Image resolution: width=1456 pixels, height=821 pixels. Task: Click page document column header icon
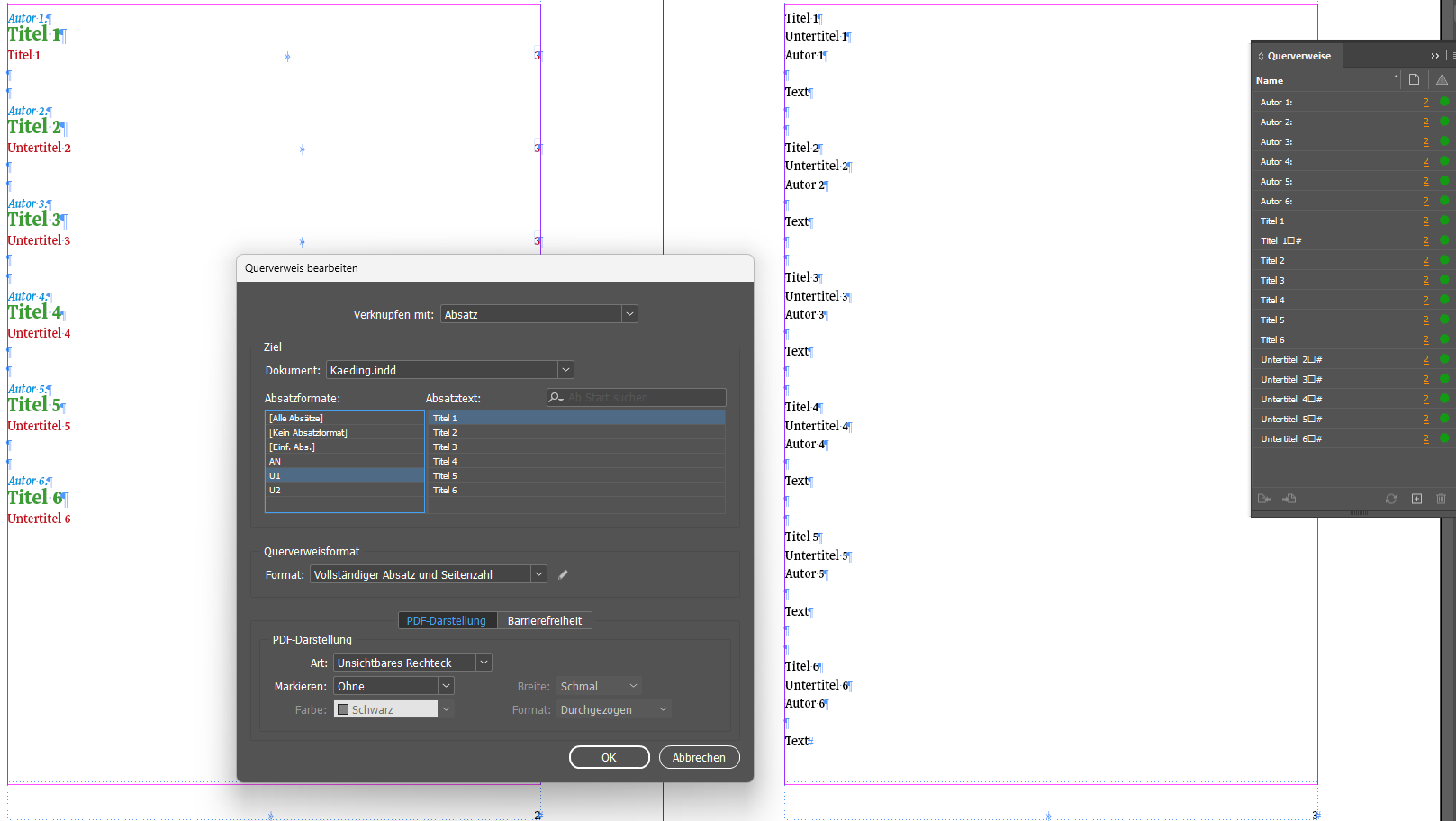pos(1413,79)
